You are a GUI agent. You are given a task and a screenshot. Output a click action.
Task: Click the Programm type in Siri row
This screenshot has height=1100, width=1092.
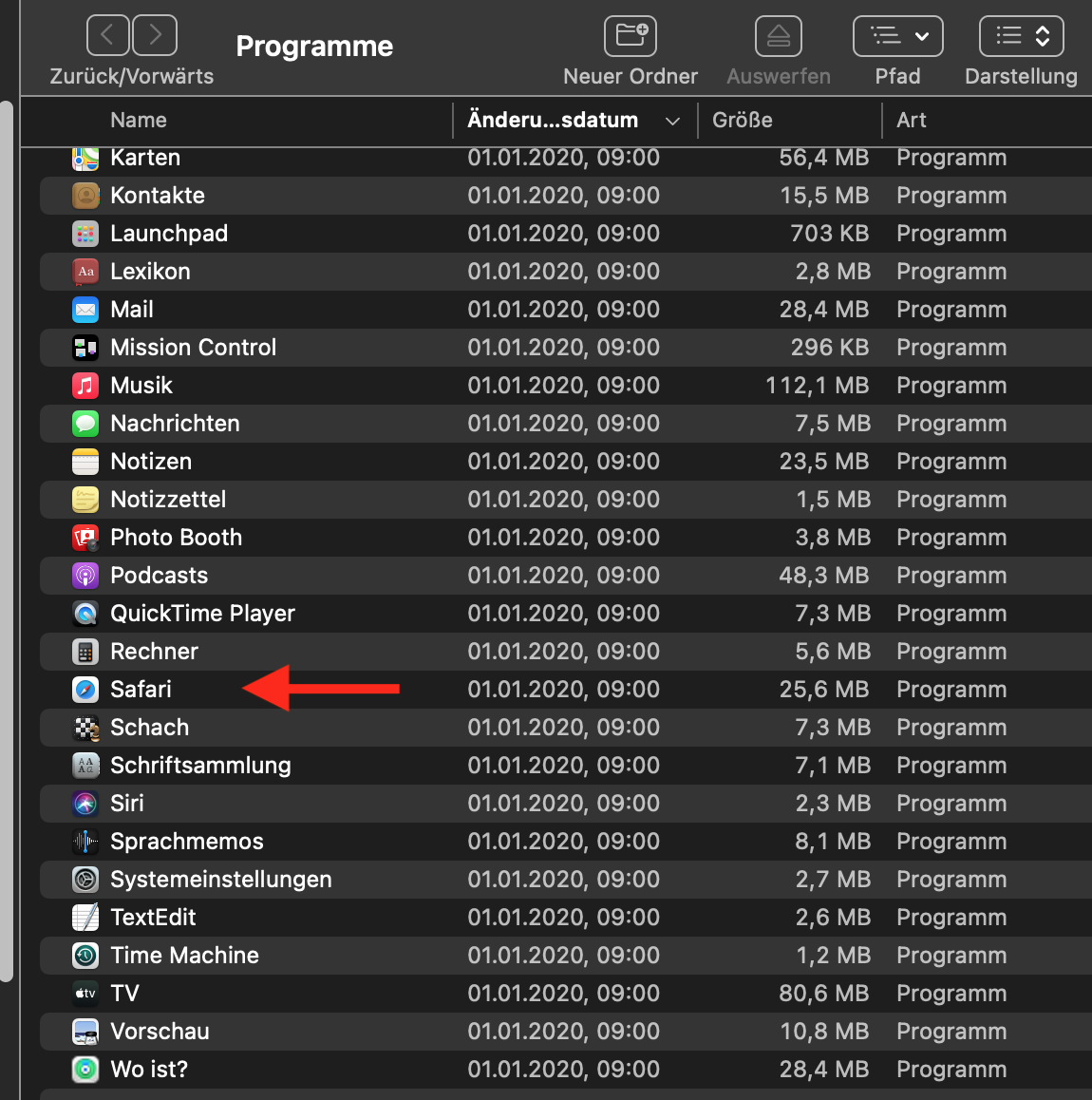tap(951, 804)
